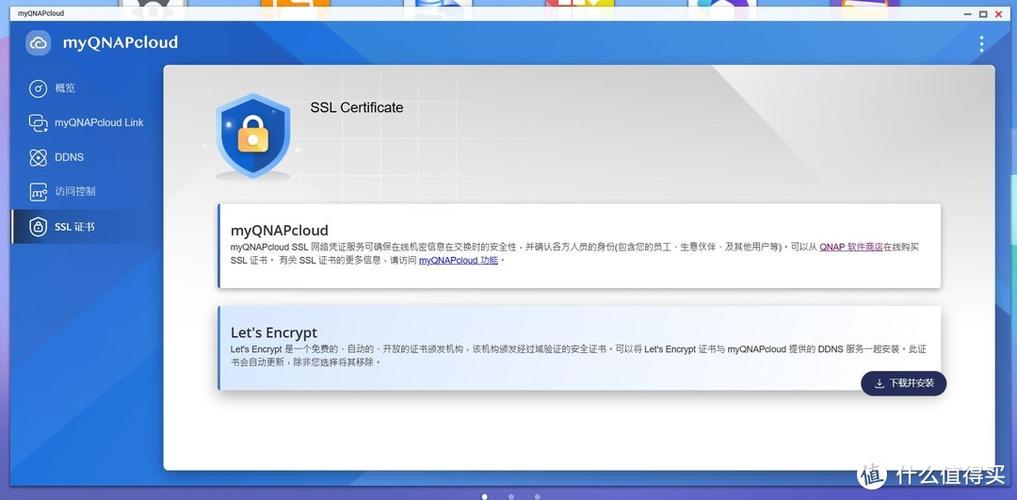Image resolution: width=1017 pixels, height=500 pixels.
Task: Click the SSL Certificate title text
Action: click(357, 108)
